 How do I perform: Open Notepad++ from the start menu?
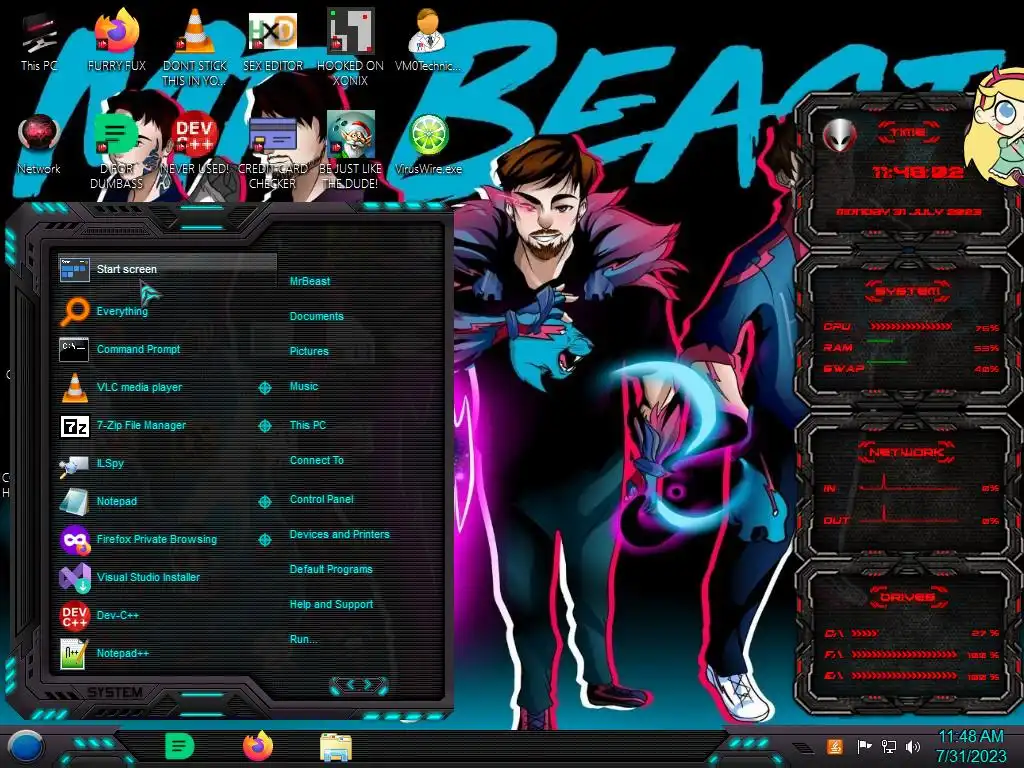[122, 653]
